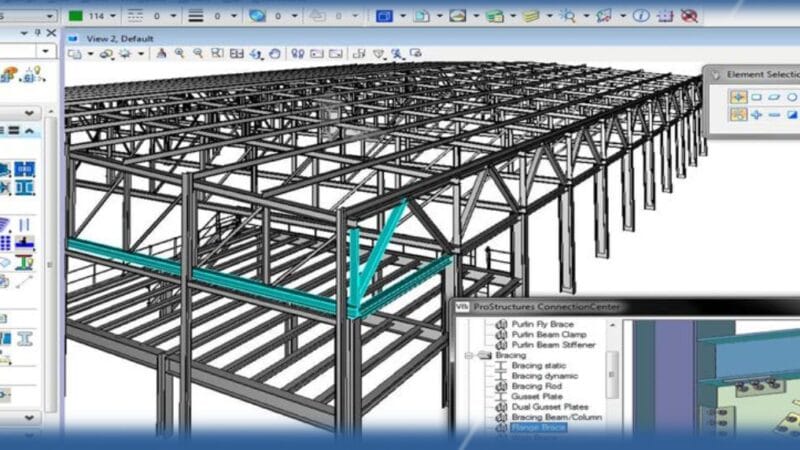This screenshot has height=450, width=800.
Task: Open the line weight dropdown arrow
Action: [234, 16]
